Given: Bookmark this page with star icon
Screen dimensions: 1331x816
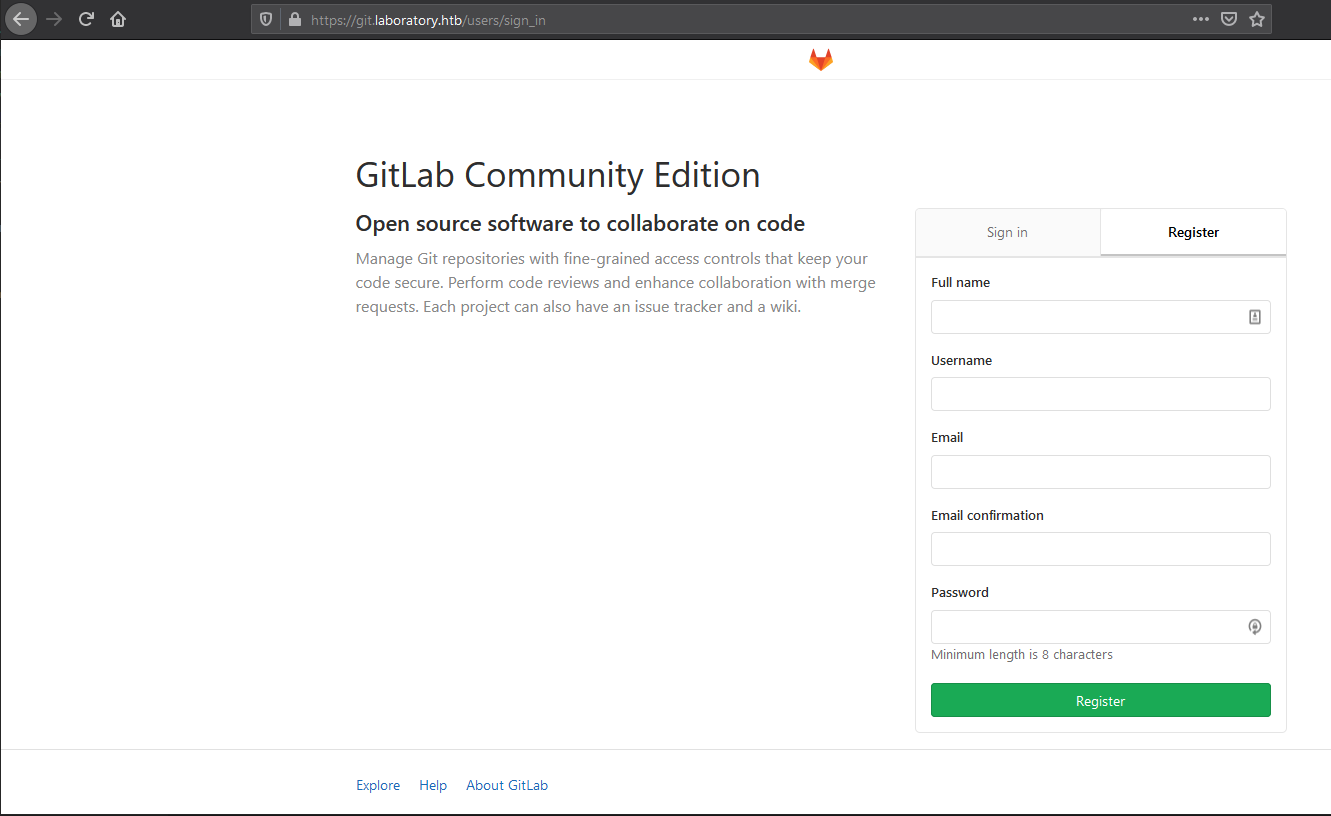Looking at the screenshot, I should point(1257,19).
